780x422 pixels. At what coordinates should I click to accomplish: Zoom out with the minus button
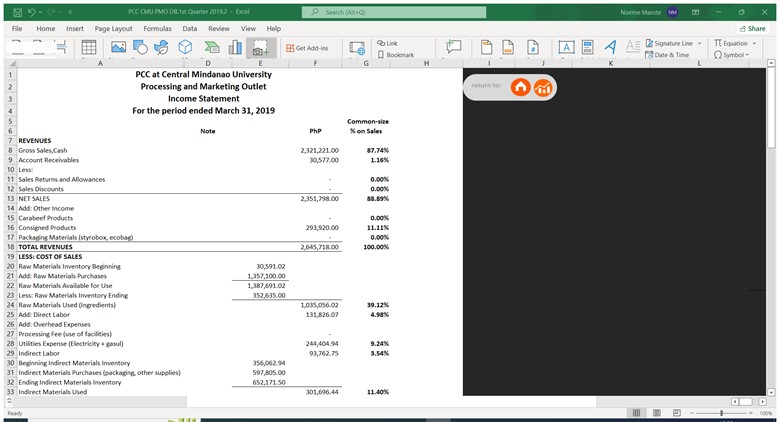[691, 413]
